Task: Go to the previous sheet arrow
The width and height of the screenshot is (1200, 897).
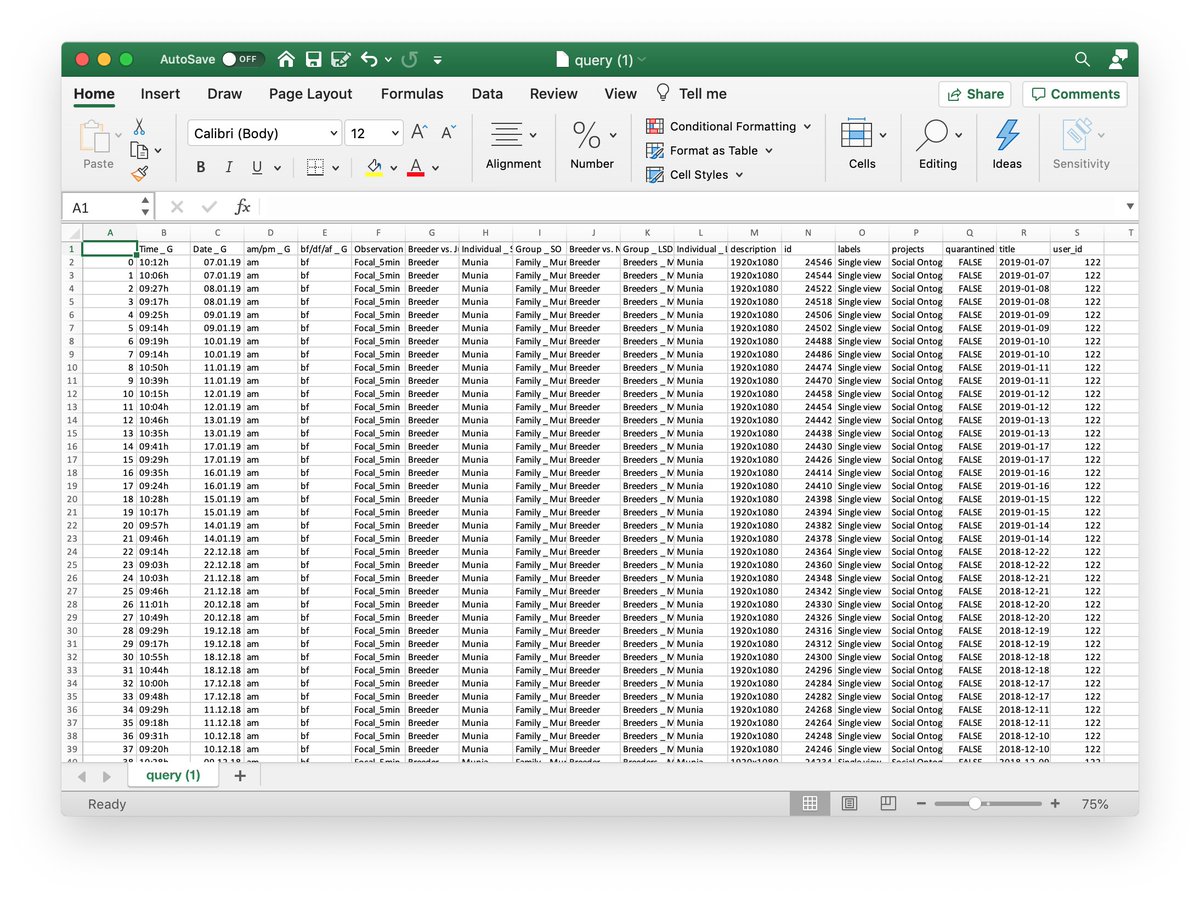Action: click(82, 776)
